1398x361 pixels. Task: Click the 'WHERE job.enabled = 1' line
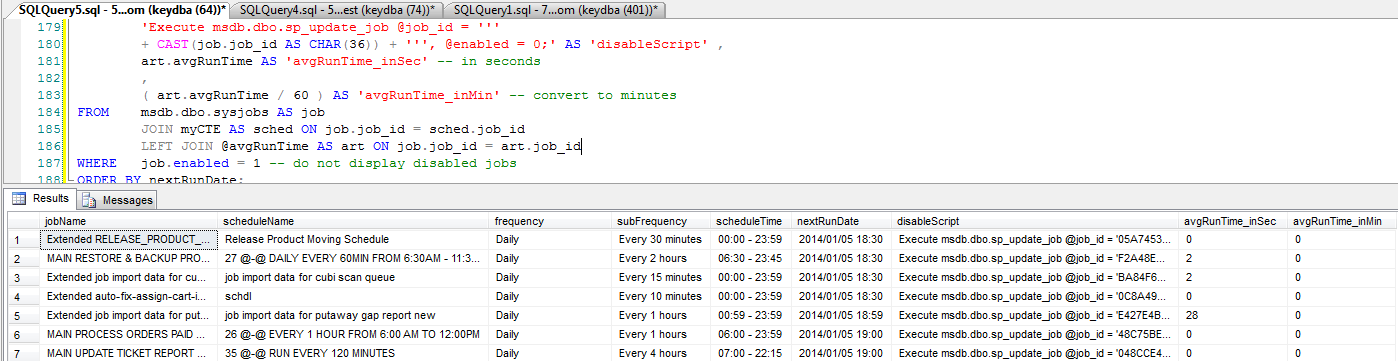(x=296, y=163)
